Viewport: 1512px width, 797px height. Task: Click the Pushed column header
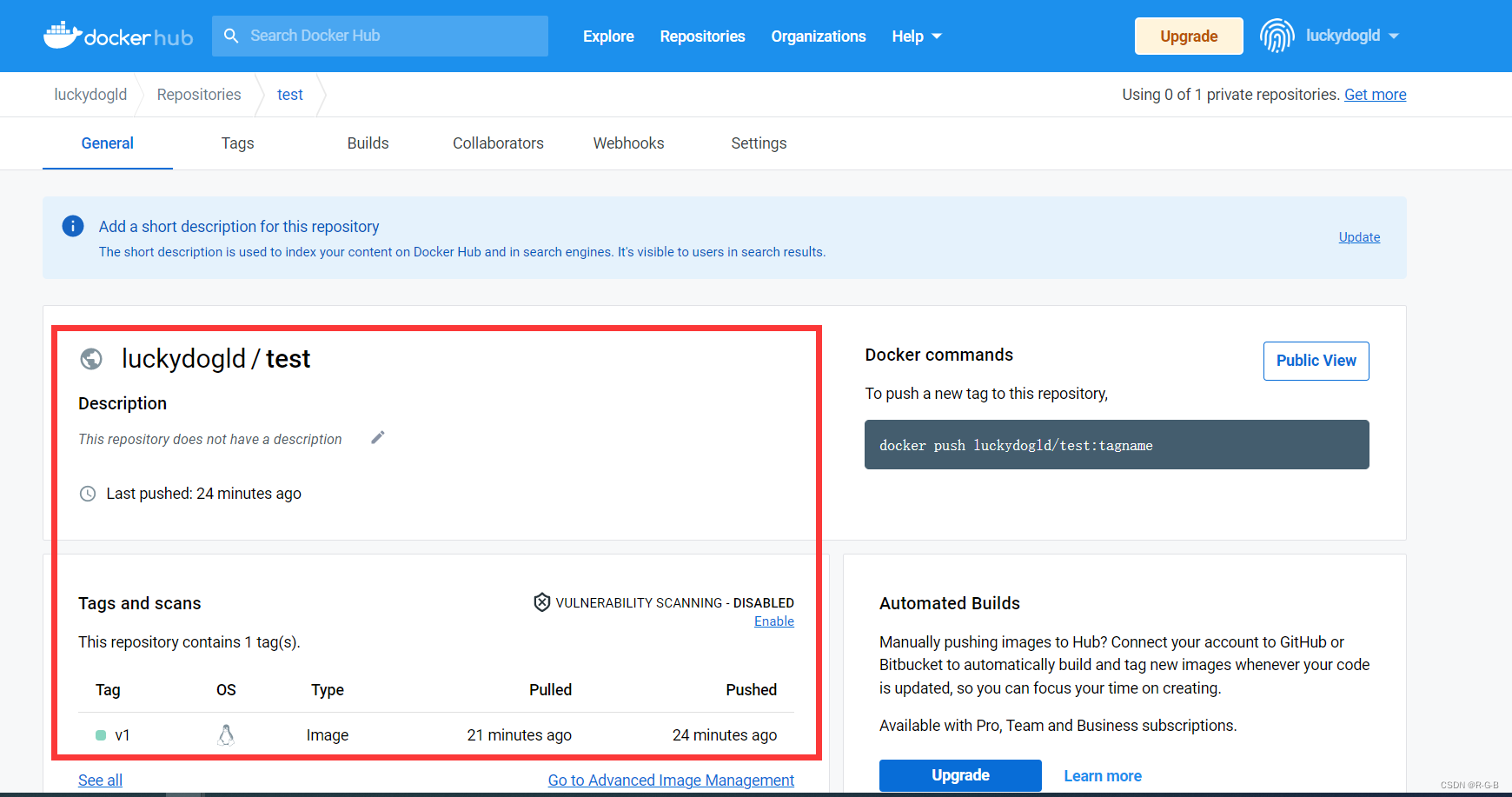[x=751, y=690]
